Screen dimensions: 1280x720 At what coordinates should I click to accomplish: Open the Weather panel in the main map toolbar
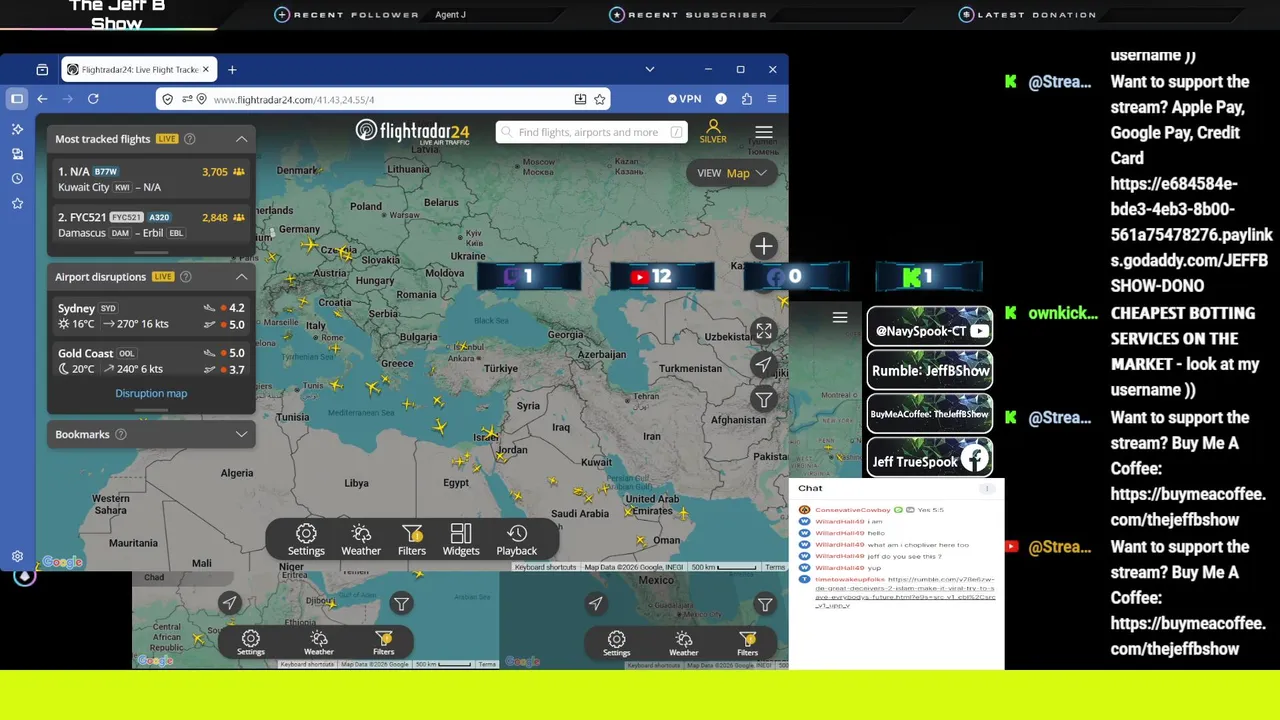(x=361, y=539)
